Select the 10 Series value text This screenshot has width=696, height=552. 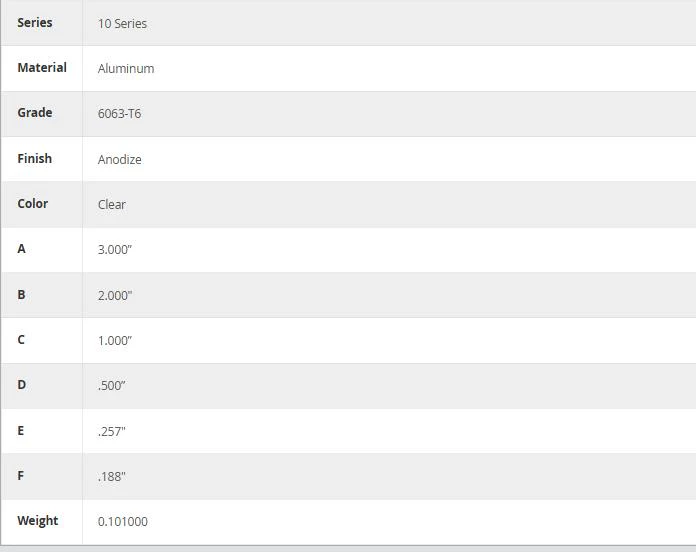pos(122,24)
